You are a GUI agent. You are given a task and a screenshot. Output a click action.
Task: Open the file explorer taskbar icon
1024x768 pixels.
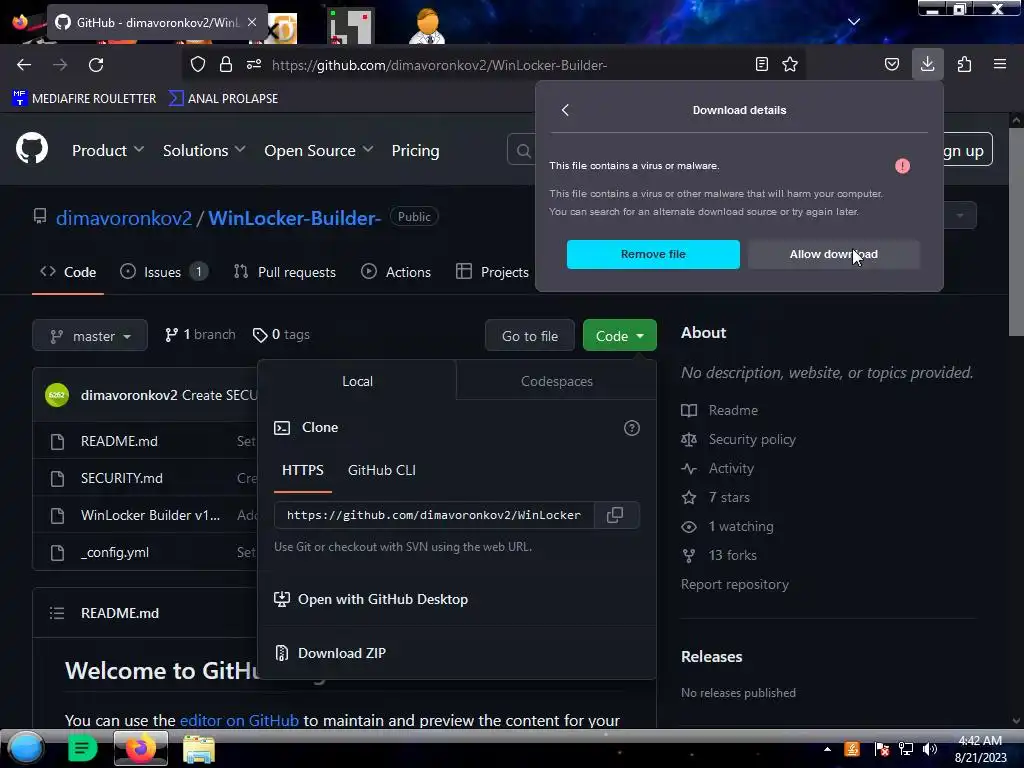(x=199, y=748)
